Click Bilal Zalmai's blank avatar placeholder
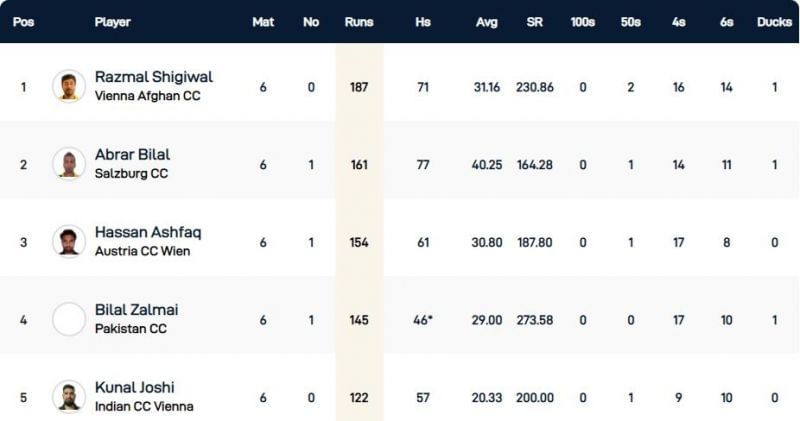 coord(69,319)
